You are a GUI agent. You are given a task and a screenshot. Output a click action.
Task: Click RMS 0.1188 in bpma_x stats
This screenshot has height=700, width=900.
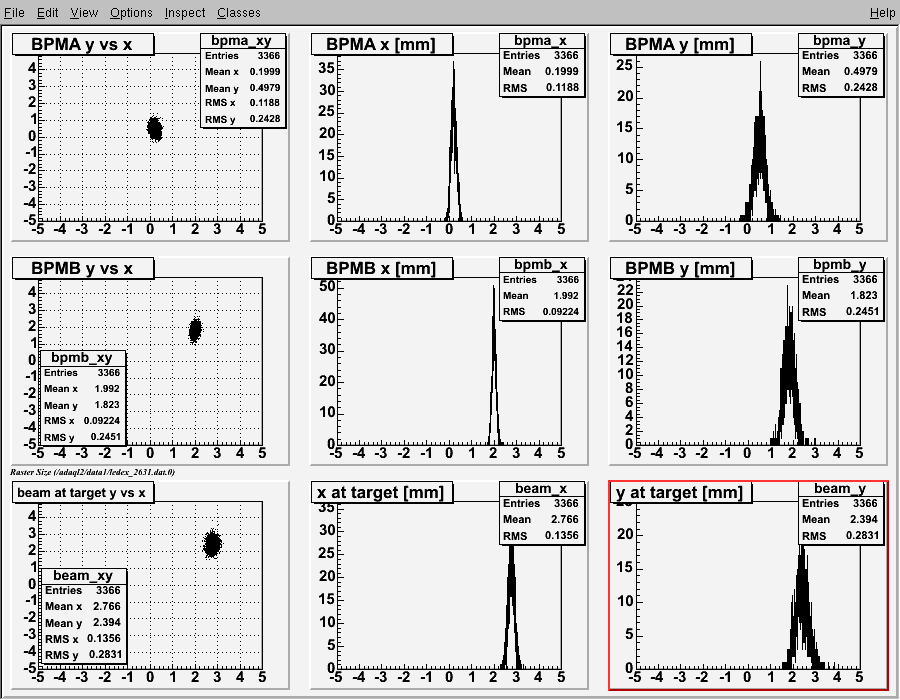coord(542,88)
